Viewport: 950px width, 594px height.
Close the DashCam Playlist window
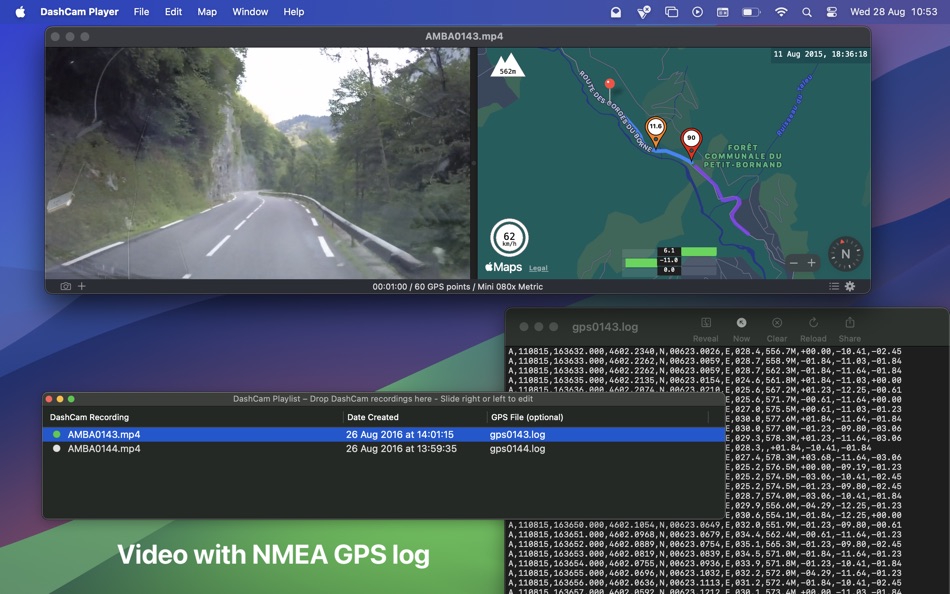coord(48,399)
